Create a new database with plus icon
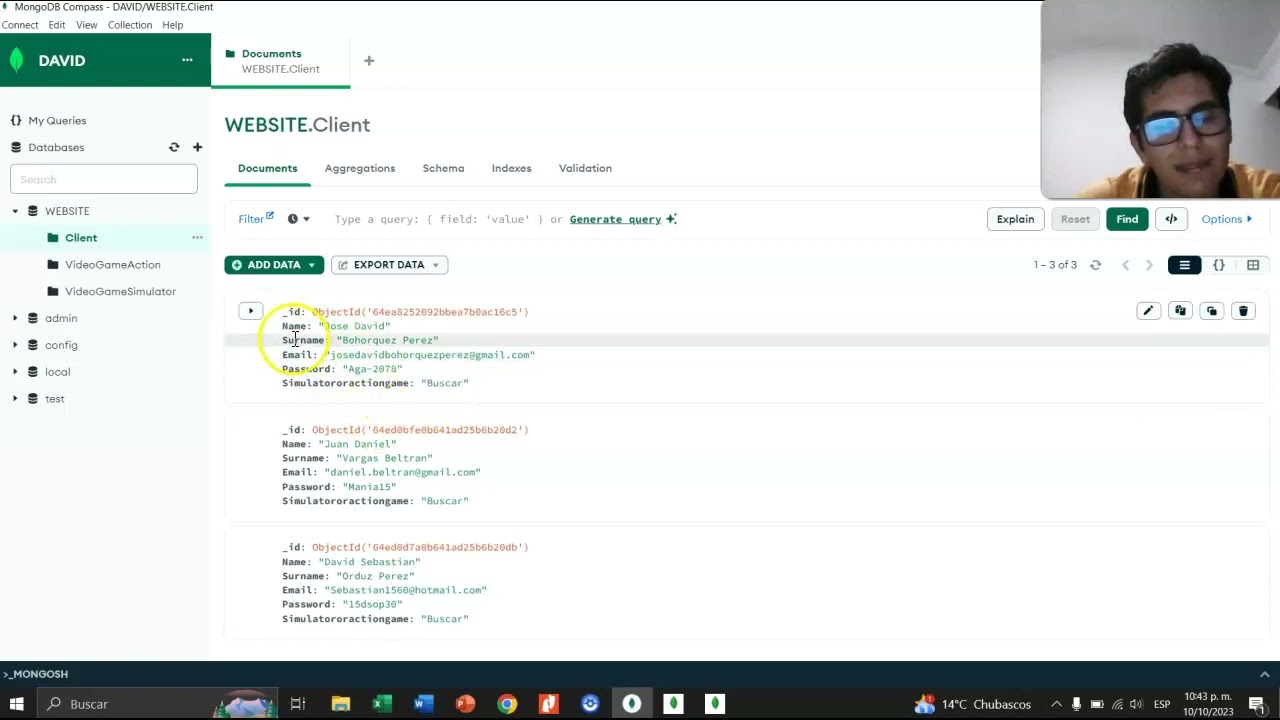The image size is (1280, 720). coord(197,147)
